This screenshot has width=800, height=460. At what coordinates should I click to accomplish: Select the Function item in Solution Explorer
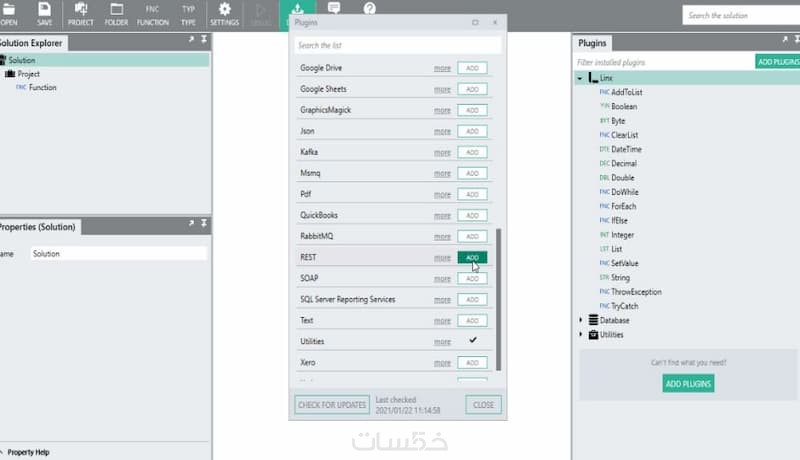click(42, 88)
